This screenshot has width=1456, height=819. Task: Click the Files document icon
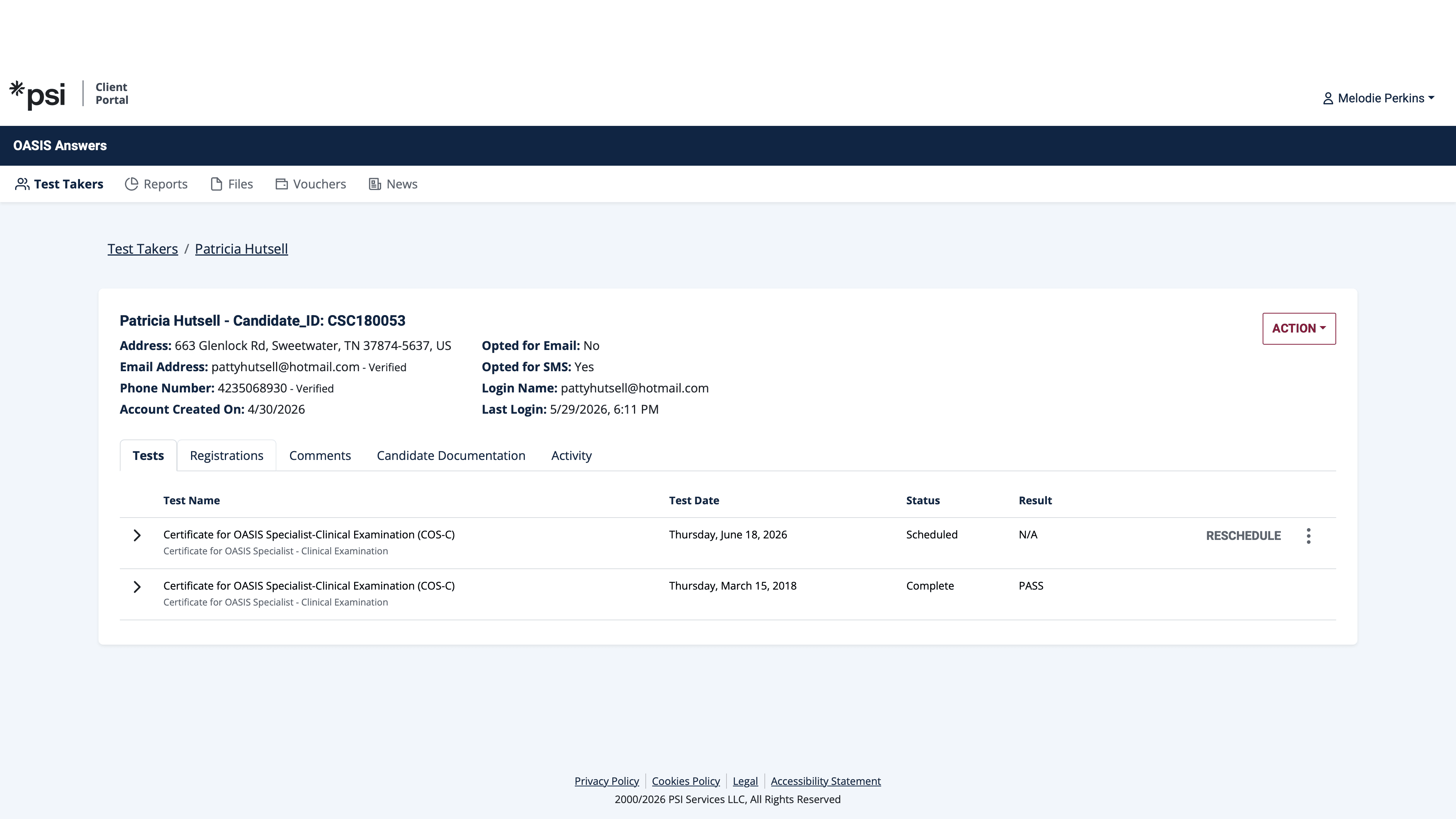pos(217,184)
